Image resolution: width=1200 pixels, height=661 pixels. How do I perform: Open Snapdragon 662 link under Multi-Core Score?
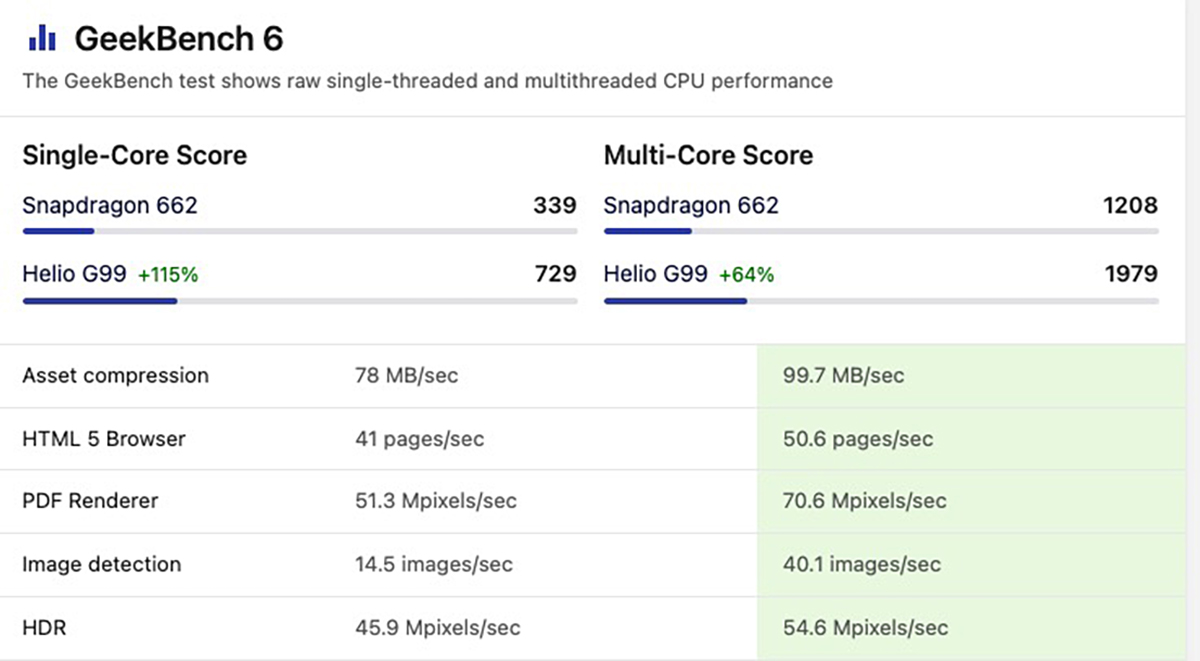(691, 206)
